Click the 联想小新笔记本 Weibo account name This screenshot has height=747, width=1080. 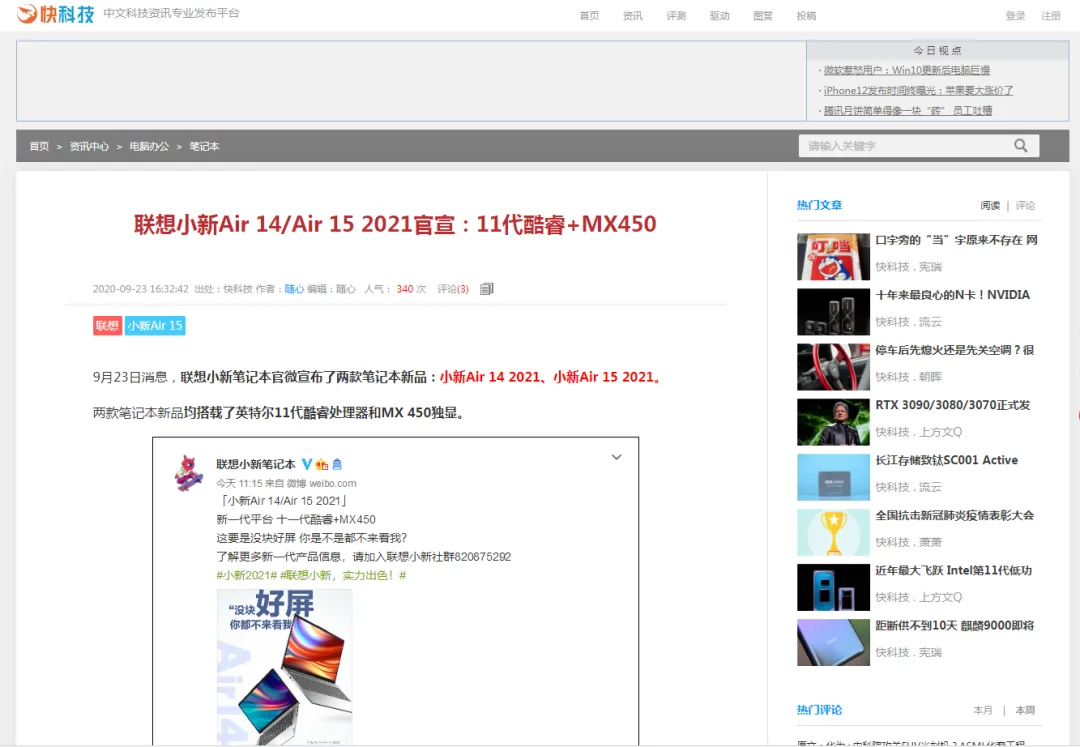[x=256, y=465]
